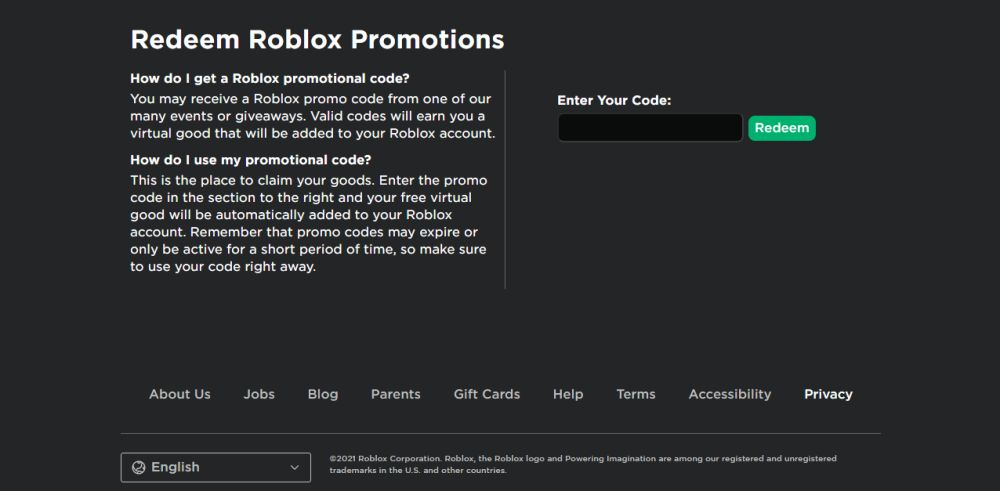Viewport: 1000px width, 491px height.
Task: Click the 'How do I get' question heading
Action: pyautogui.click(x=270, y=78)
